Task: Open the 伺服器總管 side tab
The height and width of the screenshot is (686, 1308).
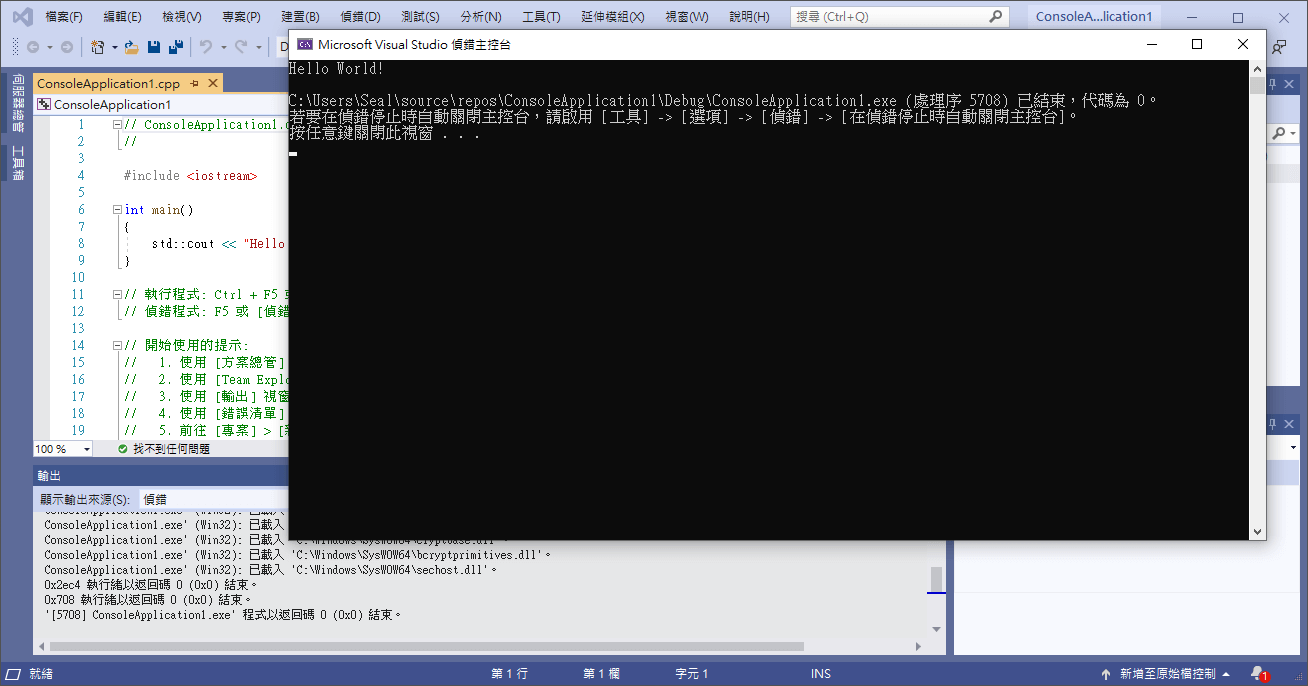Action: 18,104
